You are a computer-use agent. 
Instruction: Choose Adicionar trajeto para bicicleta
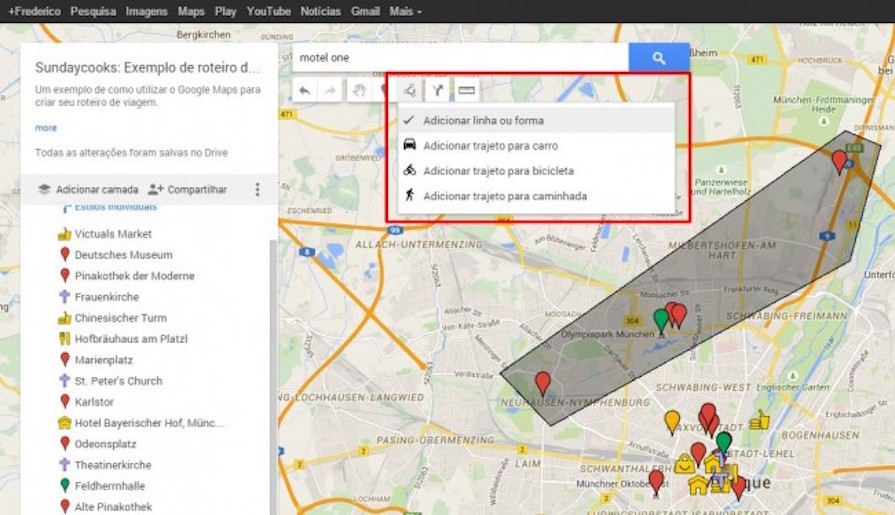click(536, 171)
